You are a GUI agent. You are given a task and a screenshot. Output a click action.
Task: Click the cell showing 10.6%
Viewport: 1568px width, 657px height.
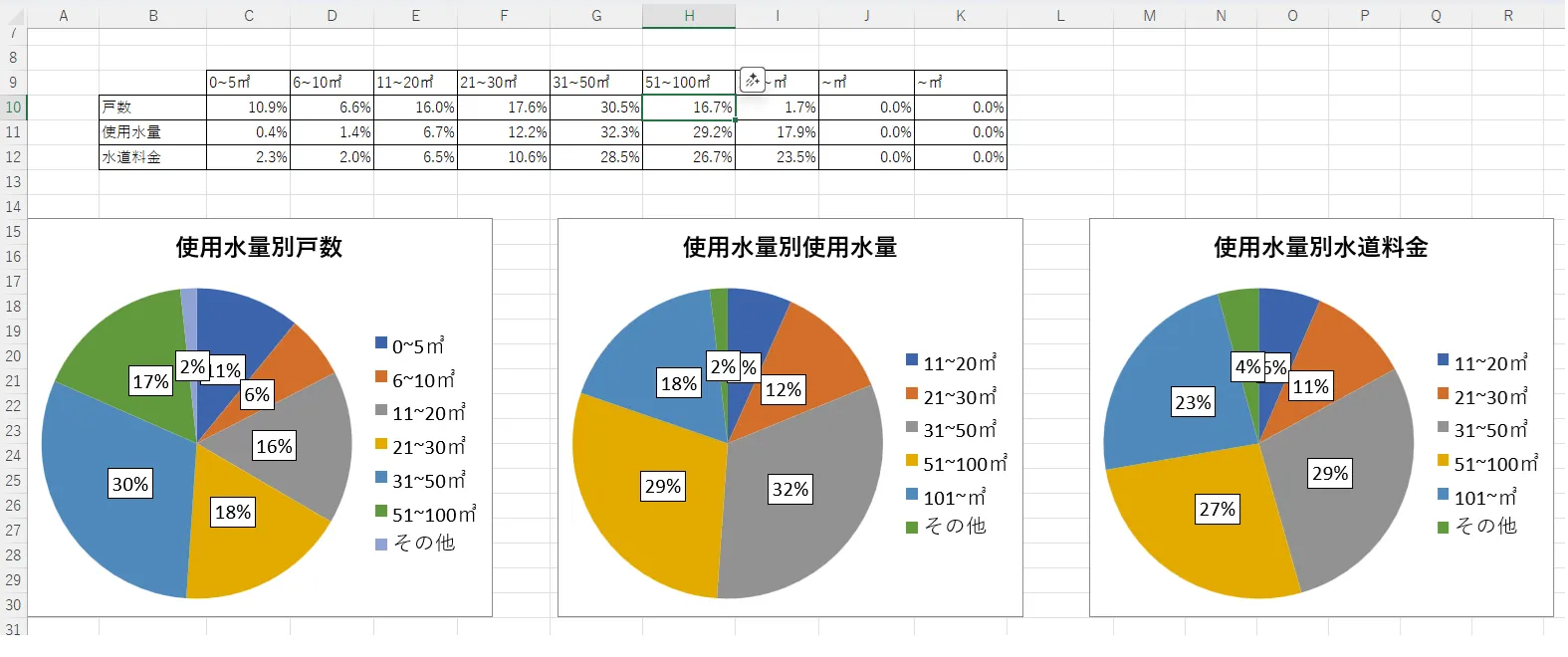504,157
